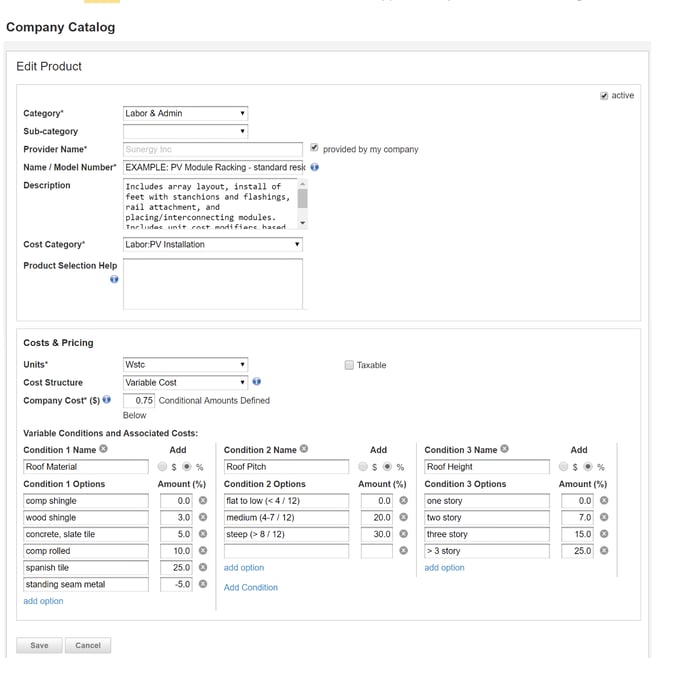688x693 pixels.
Task: Enable the Taxable checkbox
Action: [x=349, y=365]
